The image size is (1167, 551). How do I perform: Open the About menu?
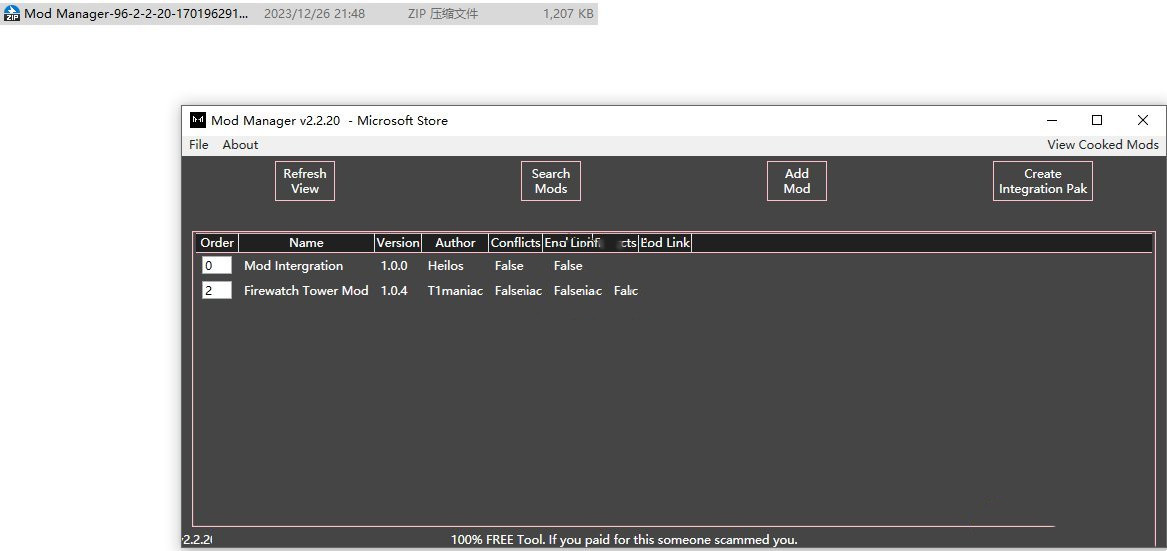[x=240, y=145]
